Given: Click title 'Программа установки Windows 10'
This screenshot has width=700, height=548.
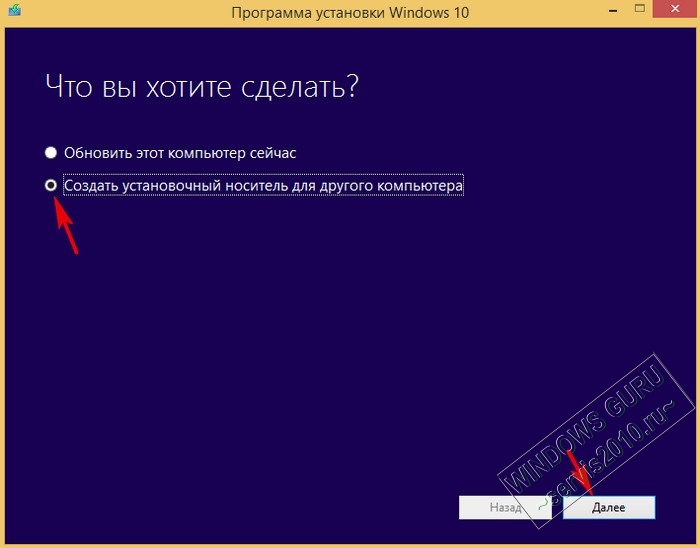Looking at the screenshot, I should [350, 12].
